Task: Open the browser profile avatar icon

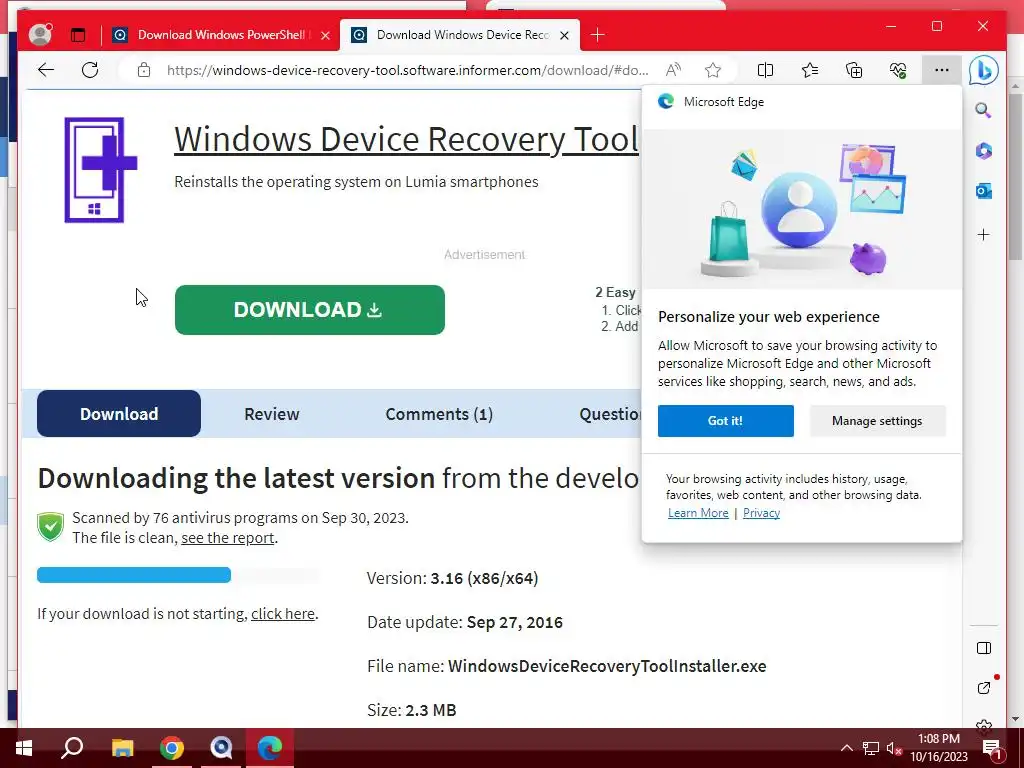Action: pos(40,35)
